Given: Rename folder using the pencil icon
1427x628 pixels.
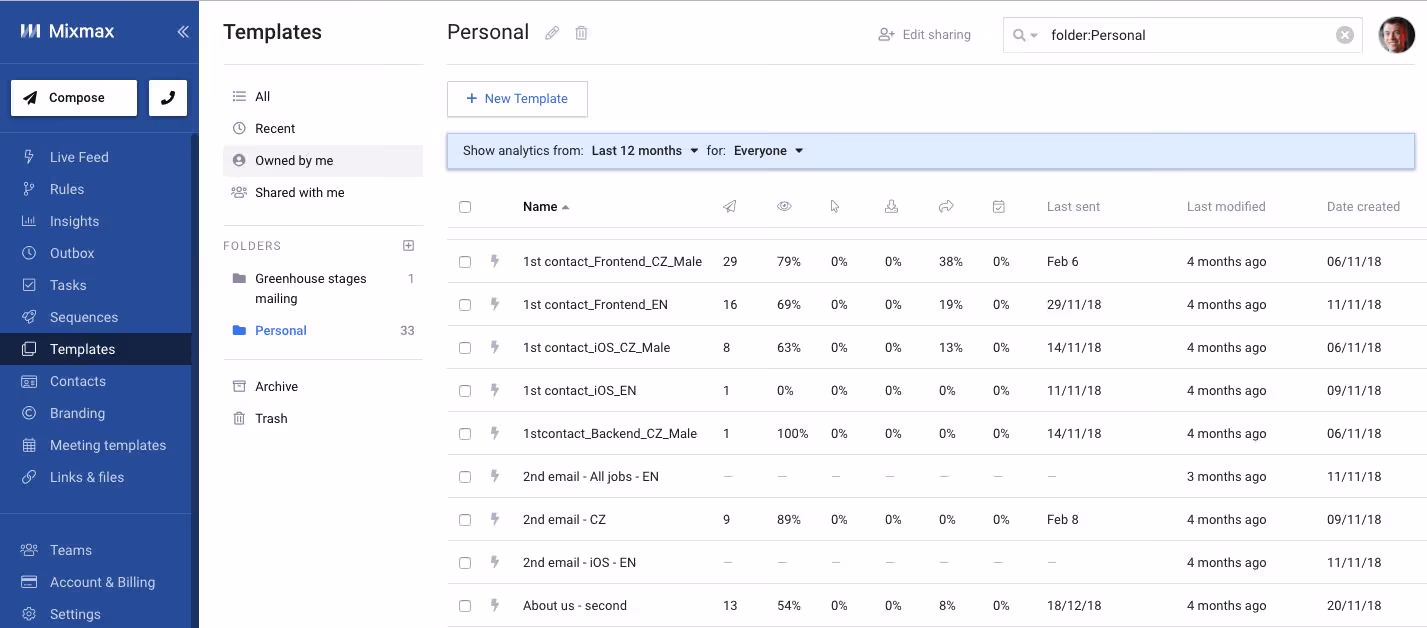Looking at the screenshot, I should (x=552, y=33).
